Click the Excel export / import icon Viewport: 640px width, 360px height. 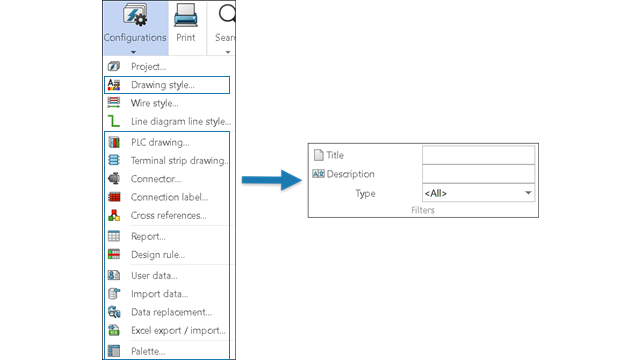114,330
